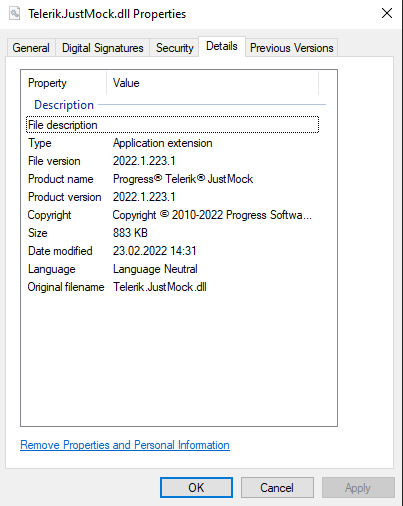Screen dimensions: 403x506
Task: Click the Cancel button
Action: tap(277, 488)
